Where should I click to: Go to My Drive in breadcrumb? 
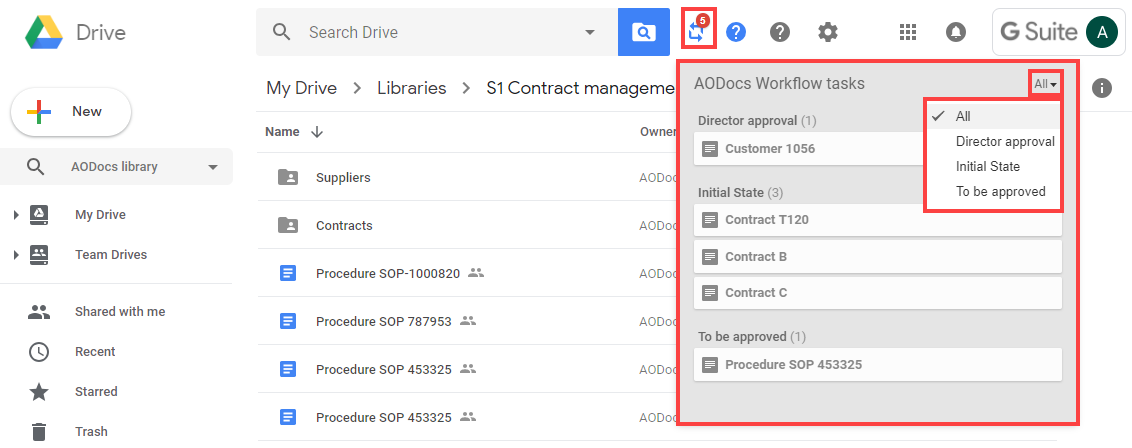click(x=302, y=88)
